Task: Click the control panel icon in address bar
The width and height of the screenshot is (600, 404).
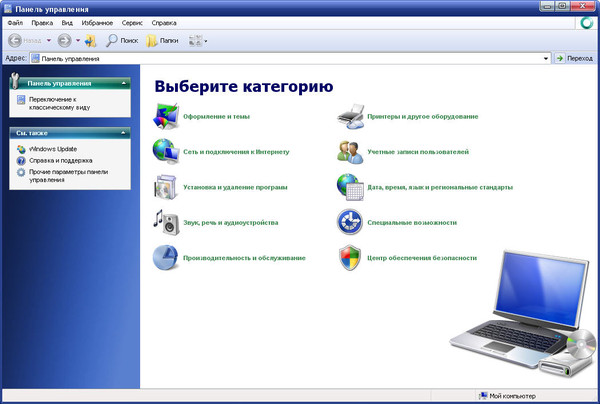Action: [x=35, y=59]
